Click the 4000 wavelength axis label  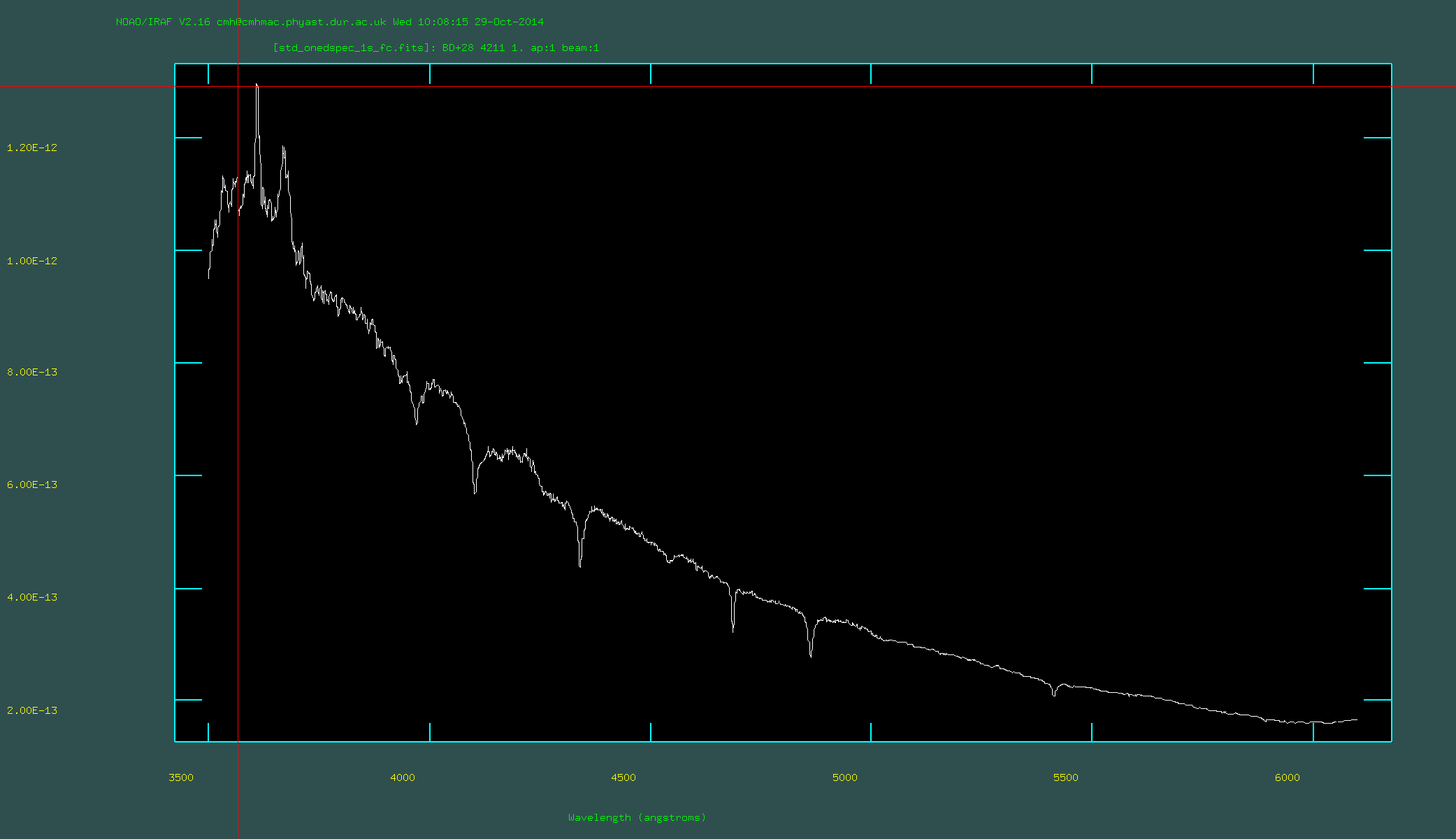(403, 777)
